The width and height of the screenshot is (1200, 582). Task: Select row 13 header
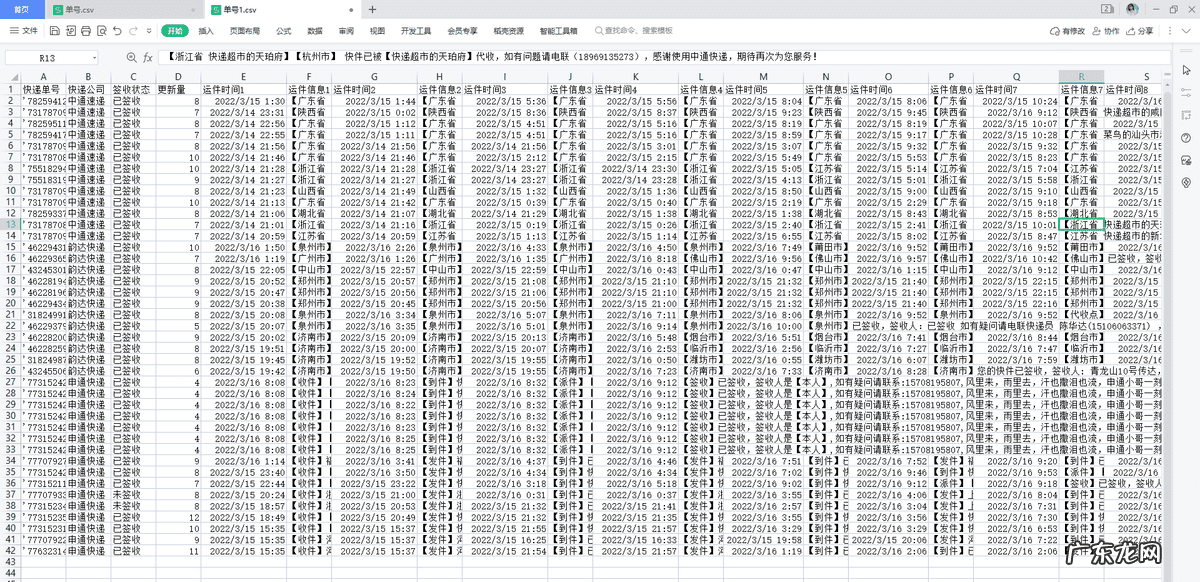(11, 224)
